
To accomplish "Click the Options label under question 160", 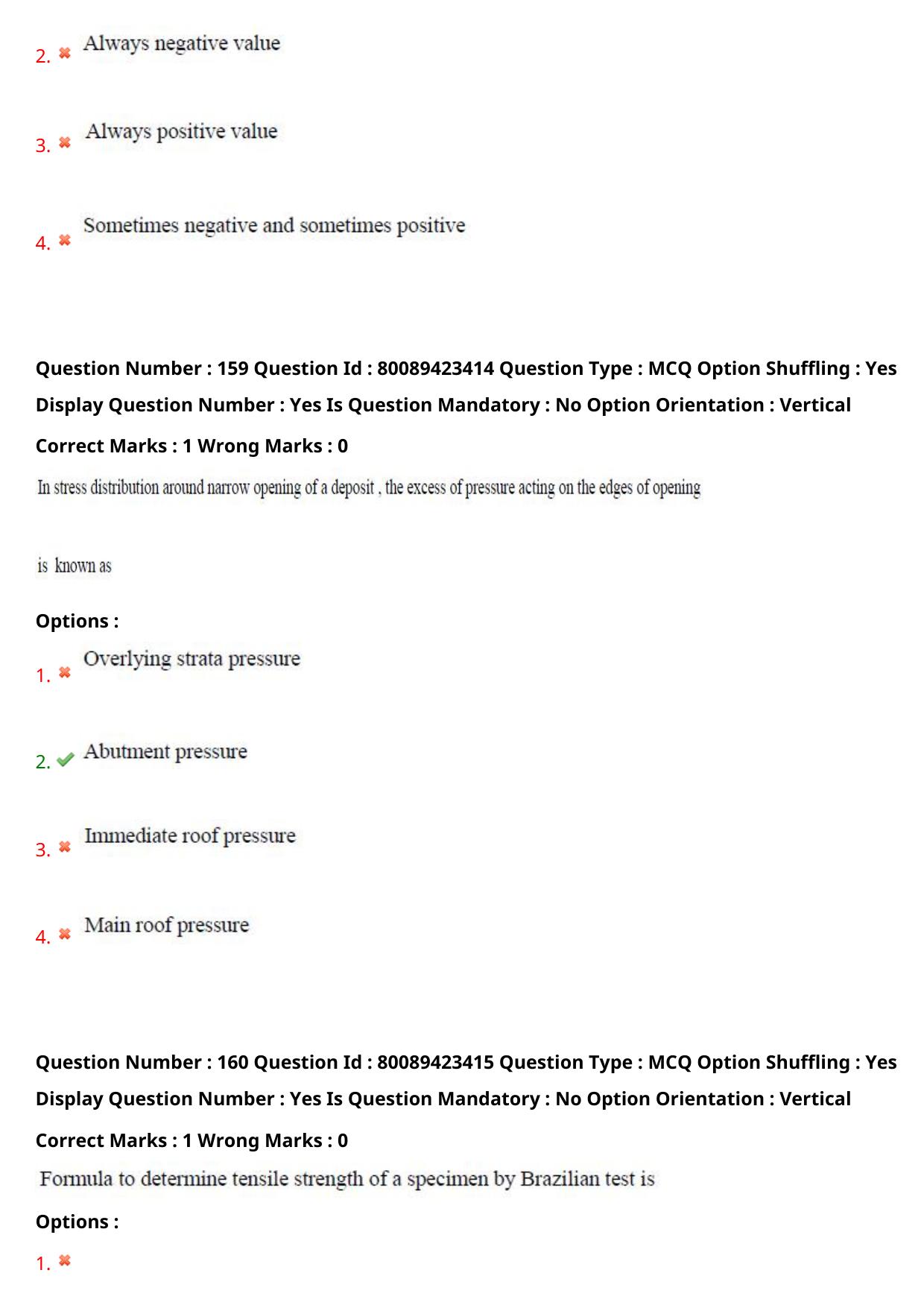I will click(x=77, y=1222).
